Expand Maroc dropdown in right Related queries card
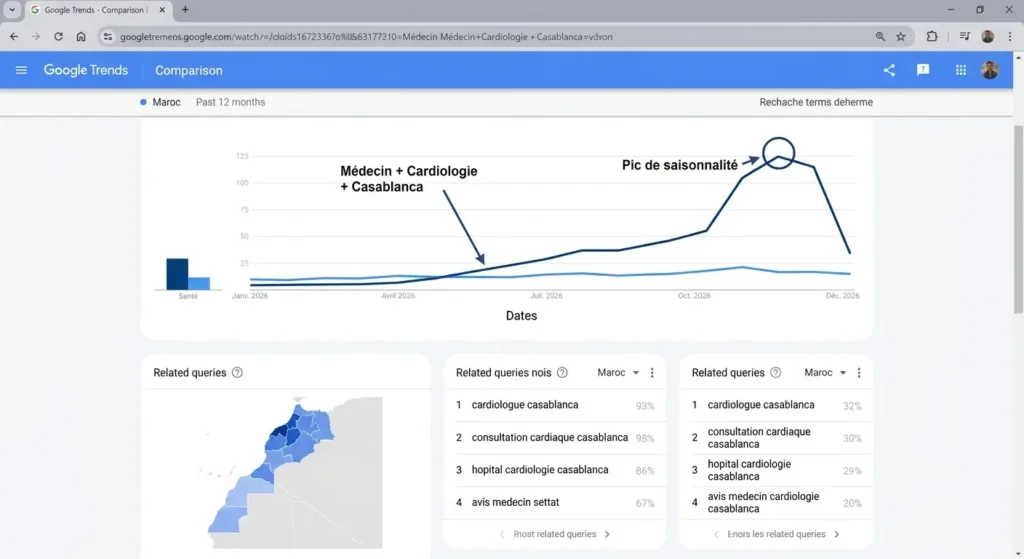 [825, 372]
